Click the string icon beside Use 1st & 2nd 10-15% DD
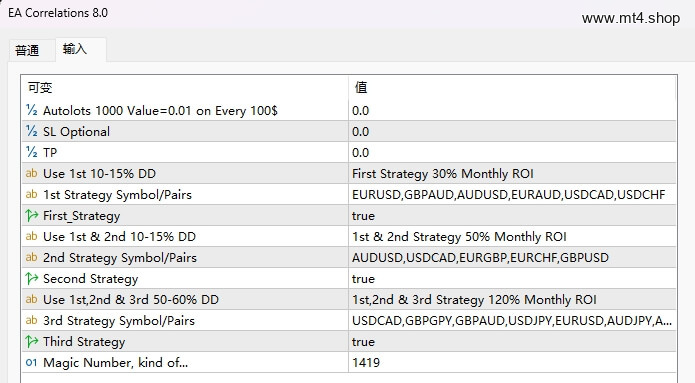The height and width of the screenshot is (383, 695). (31, 236)
